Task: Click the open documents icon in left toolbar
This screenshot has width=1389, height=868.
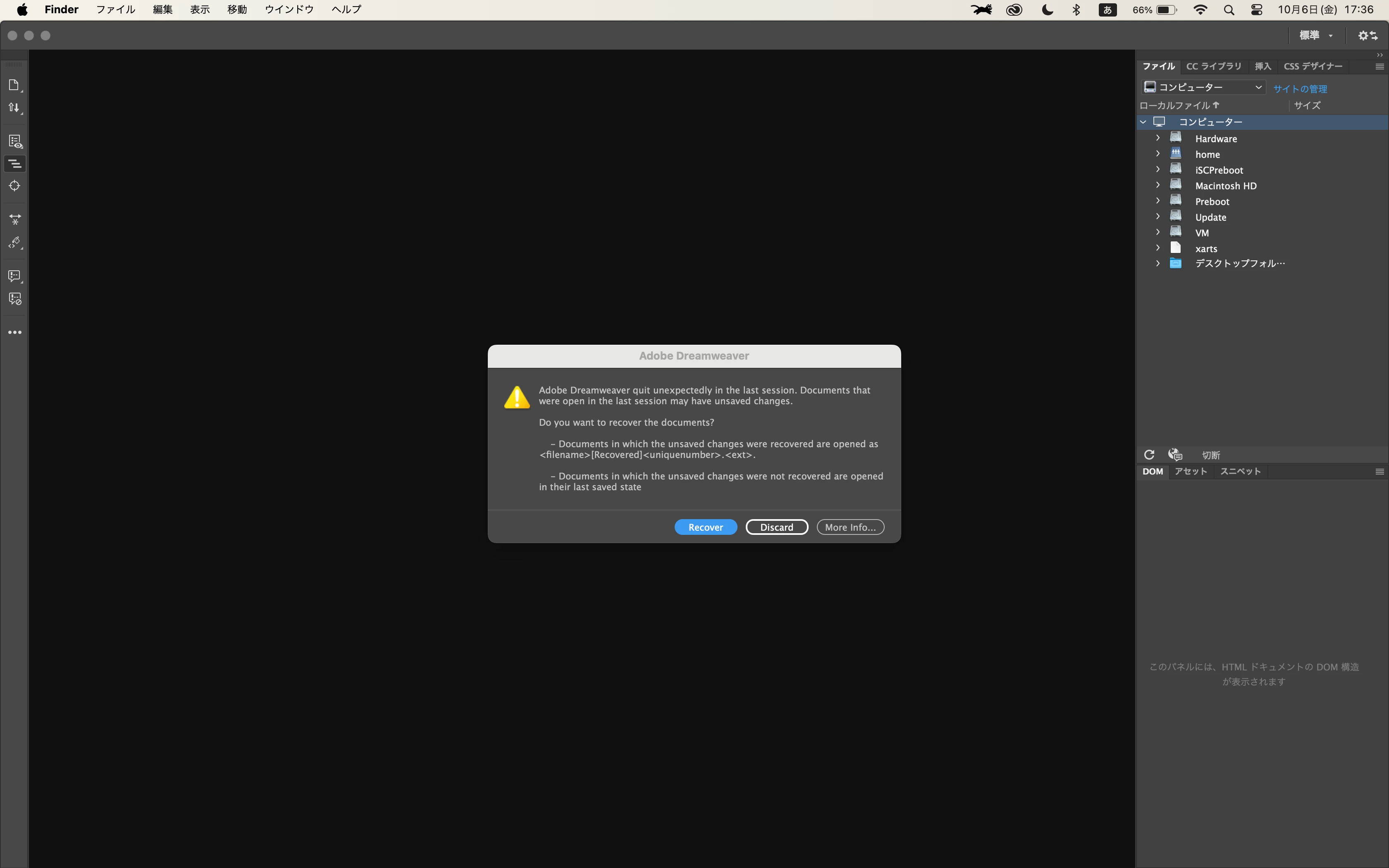Action: [x=14, y=85]
